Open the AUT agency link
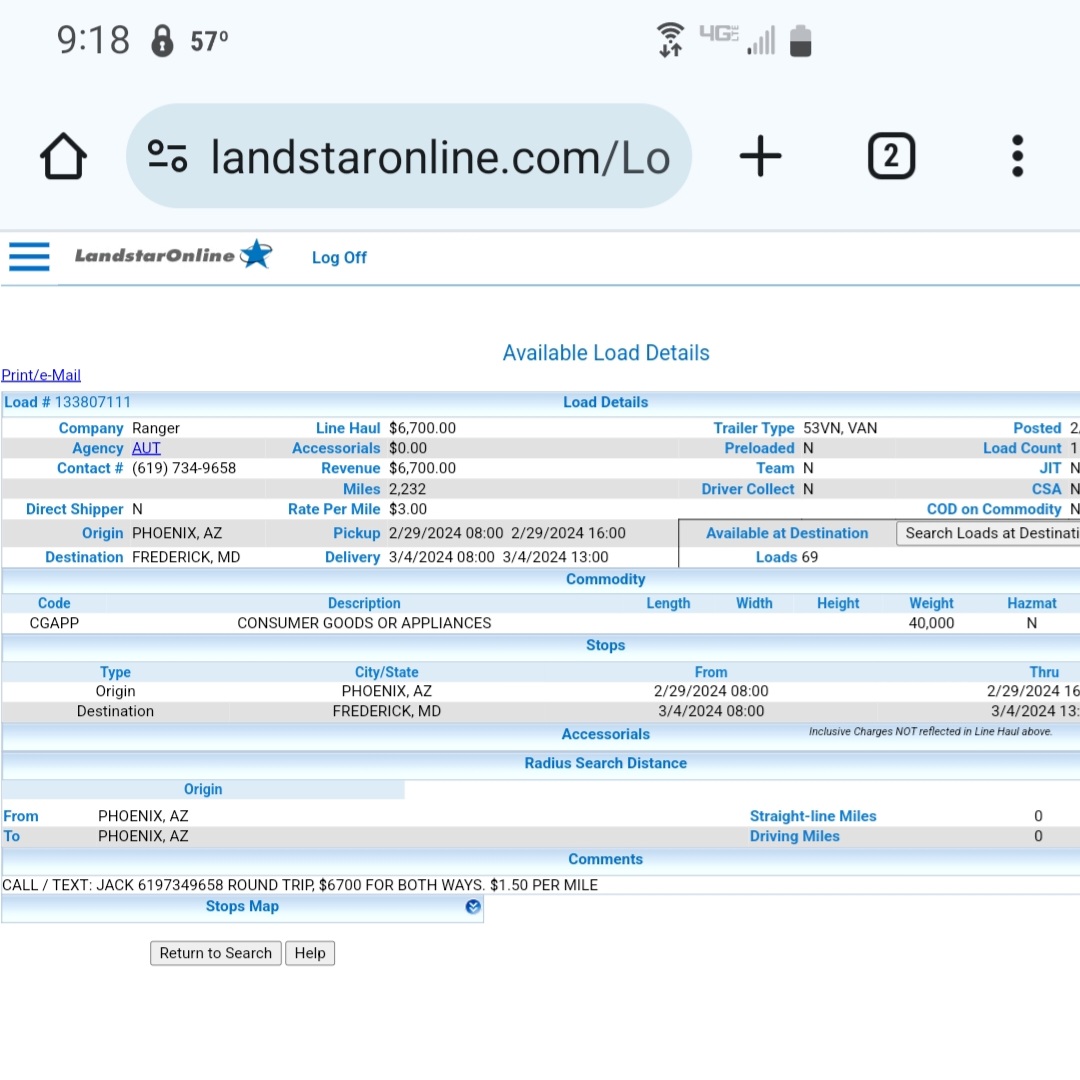The width and height of the screenshot is (1080, 1080). coord(146,448)
